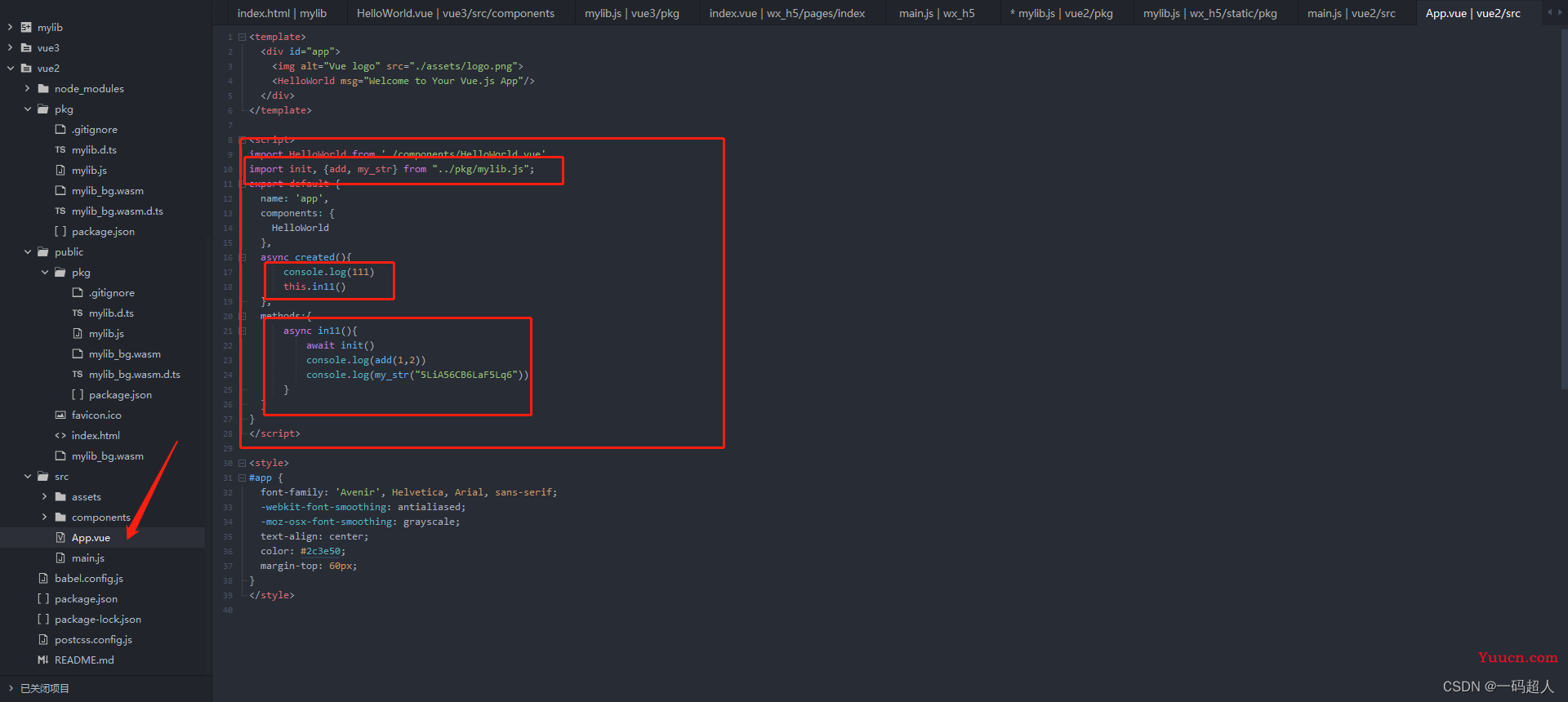Click the index.html file icon in tree
This screenshot has height=702, width=1568.
60,435
